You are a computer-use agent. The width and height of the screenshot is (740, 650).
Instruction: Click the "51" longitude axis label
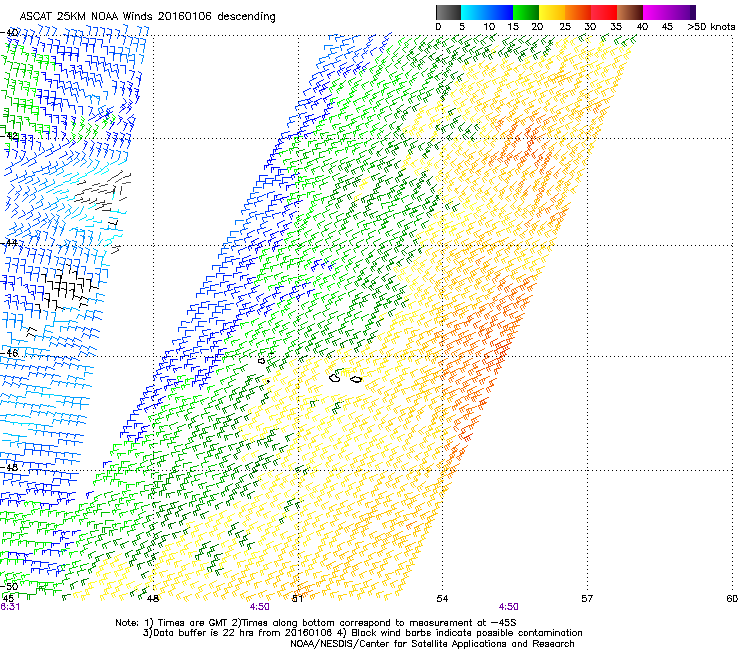(x=297, y=599)
